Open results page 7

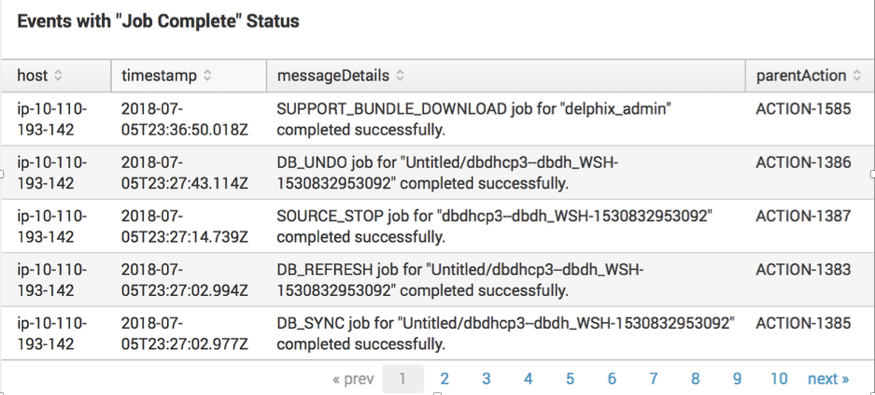coord(653,379)
